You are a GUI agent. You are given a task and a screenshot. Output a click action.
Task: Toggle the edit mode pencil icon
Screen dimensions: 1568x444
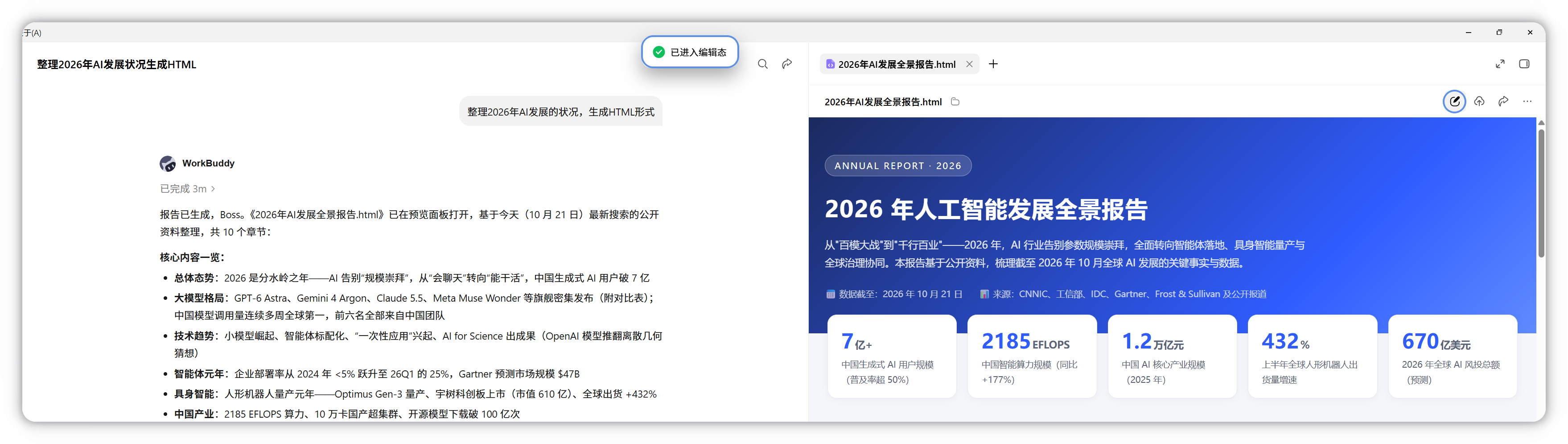point(1454,102)
